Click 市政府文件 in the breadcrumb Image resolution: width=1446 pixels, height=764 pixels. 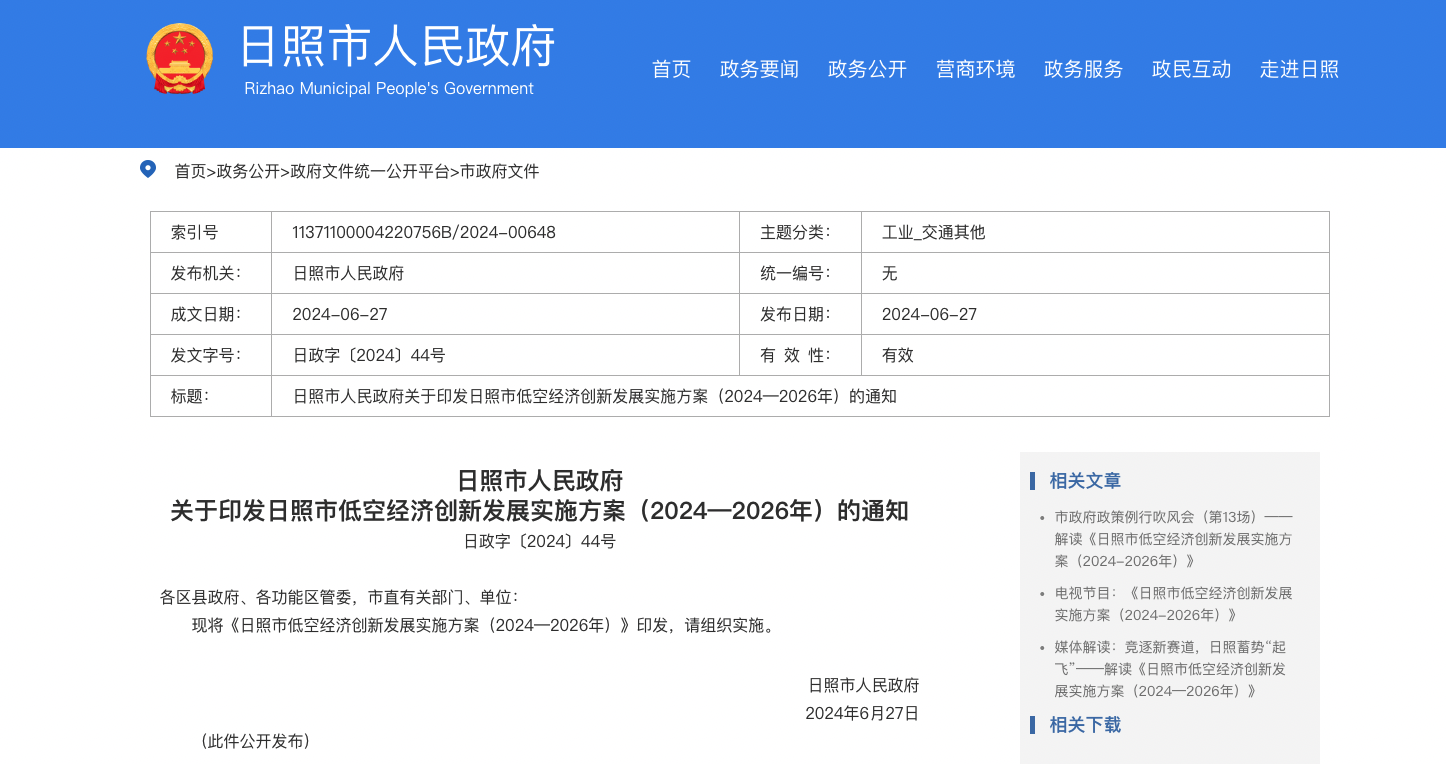(499, 172)
